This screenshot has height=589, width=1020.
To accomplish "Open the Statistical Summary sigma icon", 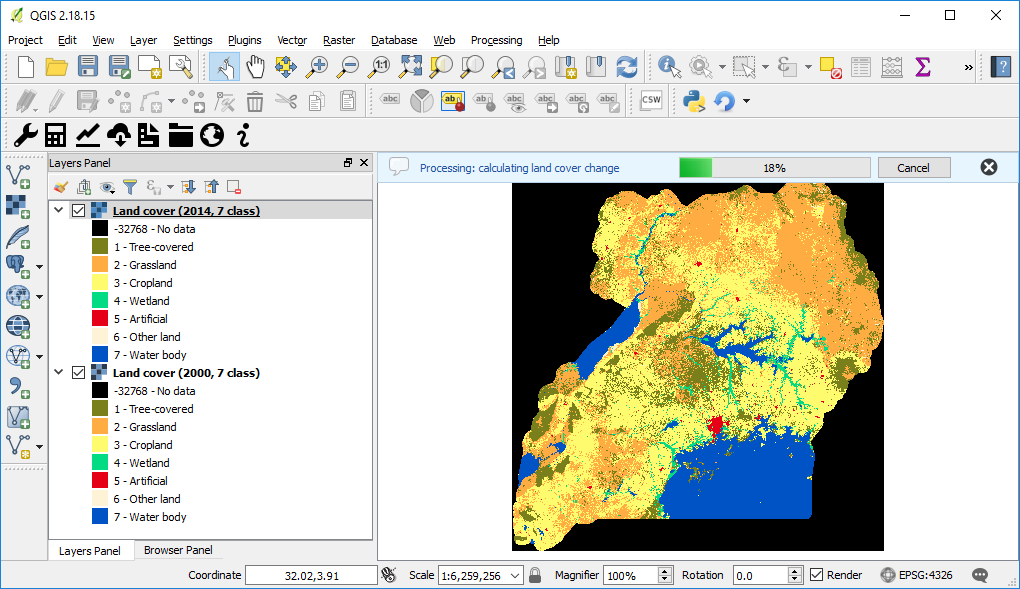I will [923, 67].
